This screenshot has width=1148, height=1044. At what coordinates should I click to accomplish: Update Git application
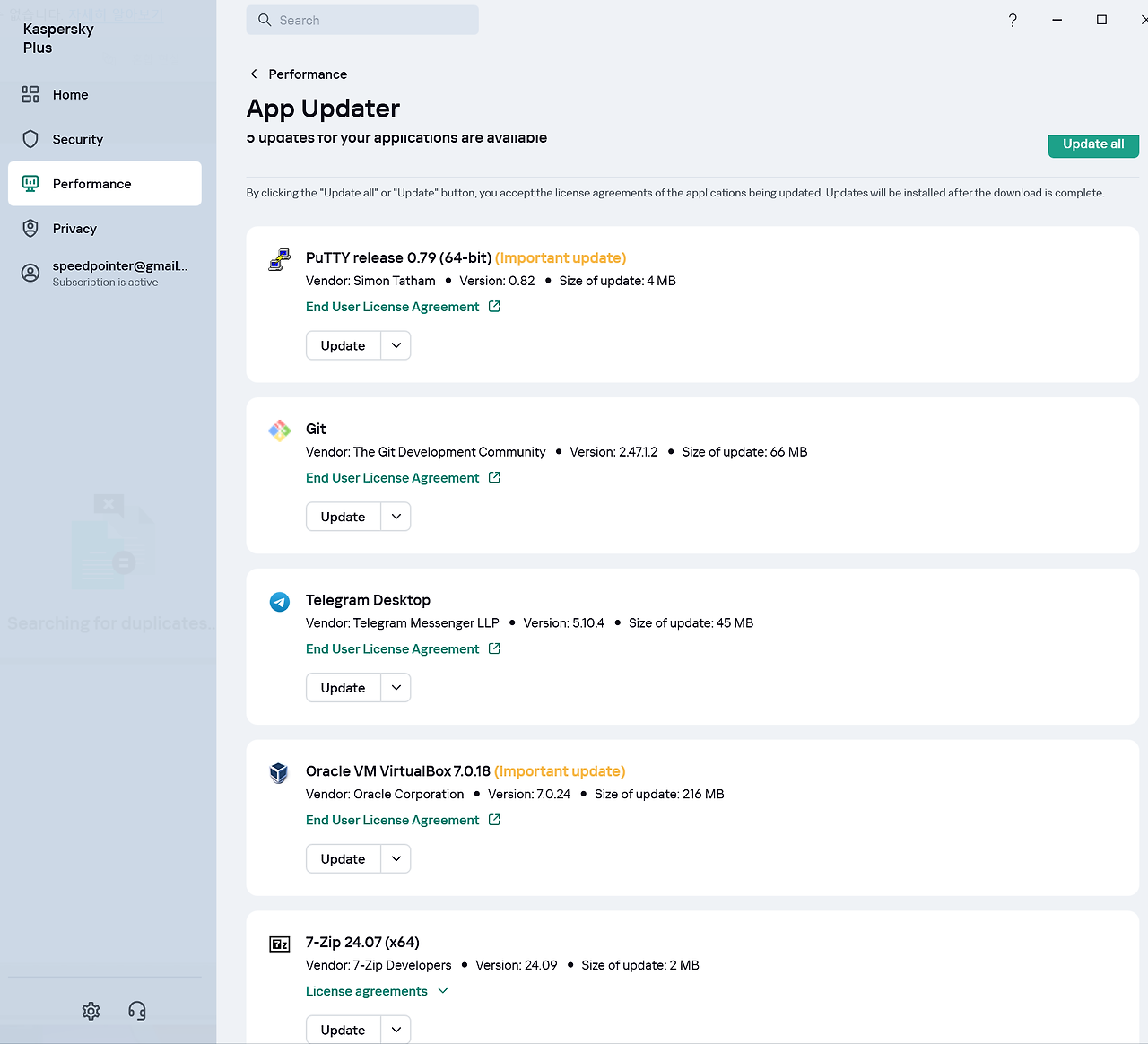coord(344,517)
